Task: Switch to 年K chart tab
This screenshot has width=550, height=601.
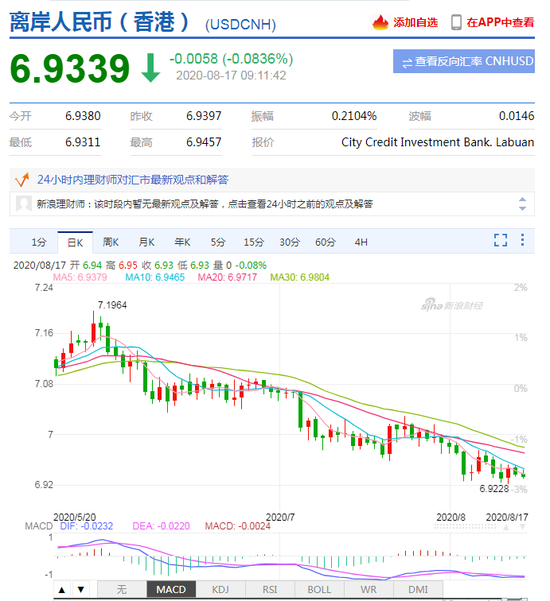Action: click(x=182, y=242)
